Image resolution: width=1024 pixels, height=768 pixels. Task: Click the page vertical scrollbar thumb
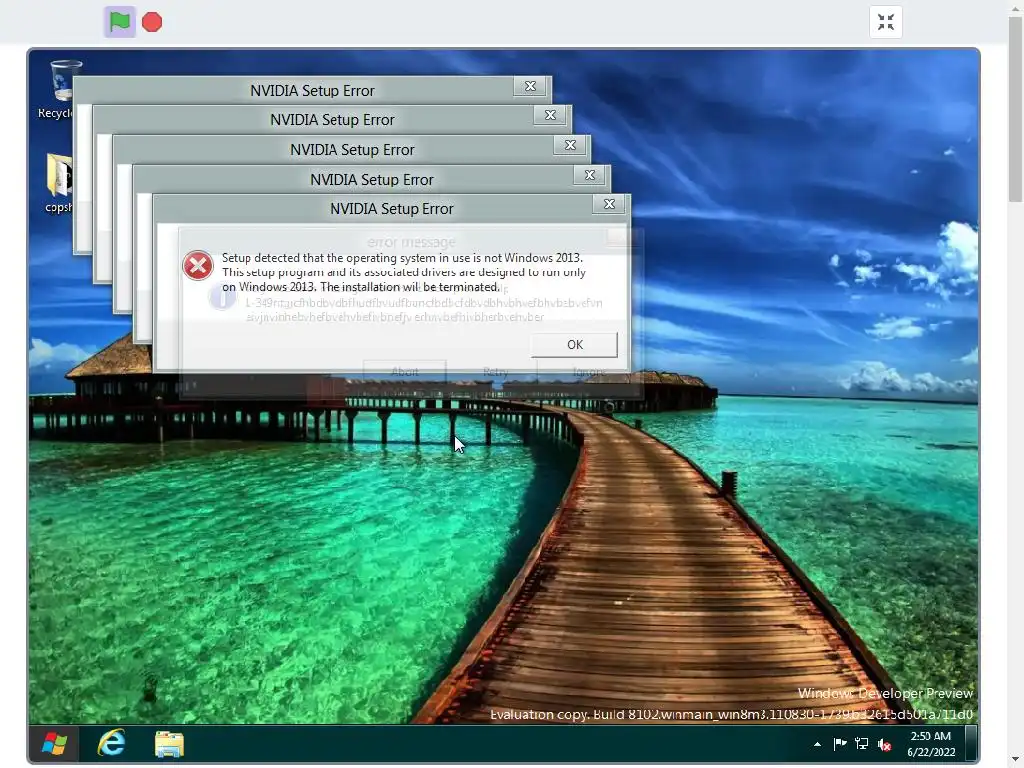(1016, 110)
